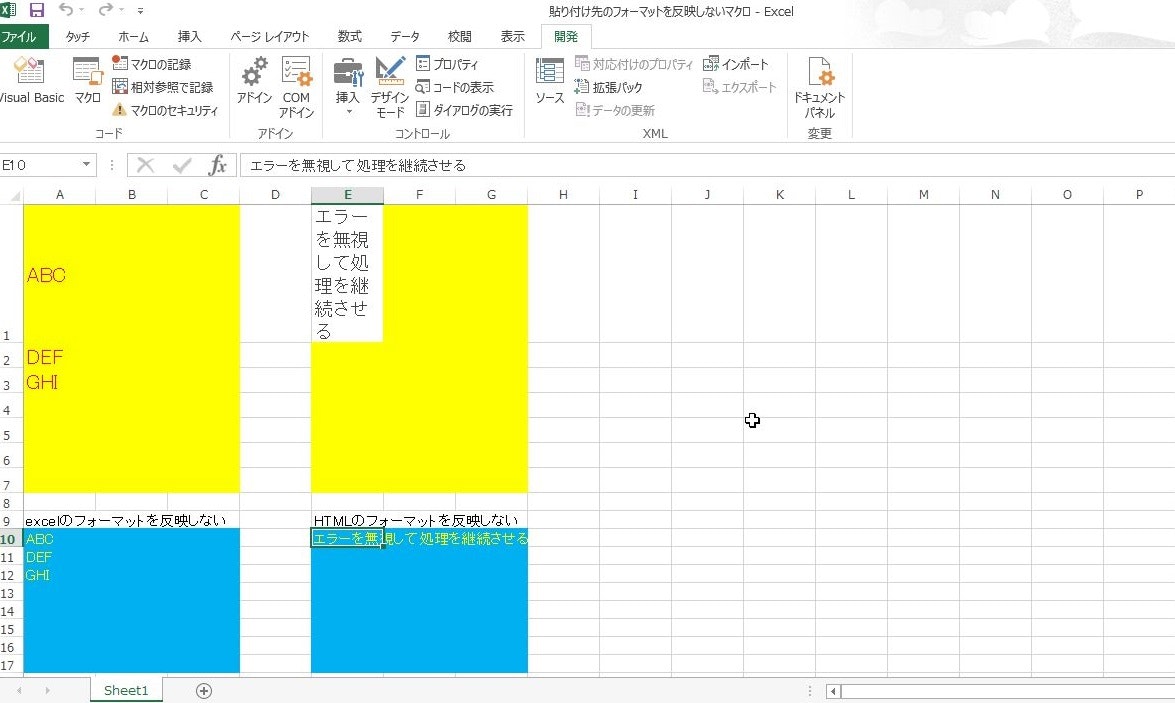This screenshot has width=1175, height=703.
Task: Open the Visual Basic editor
Action: (x=30, y=80)
